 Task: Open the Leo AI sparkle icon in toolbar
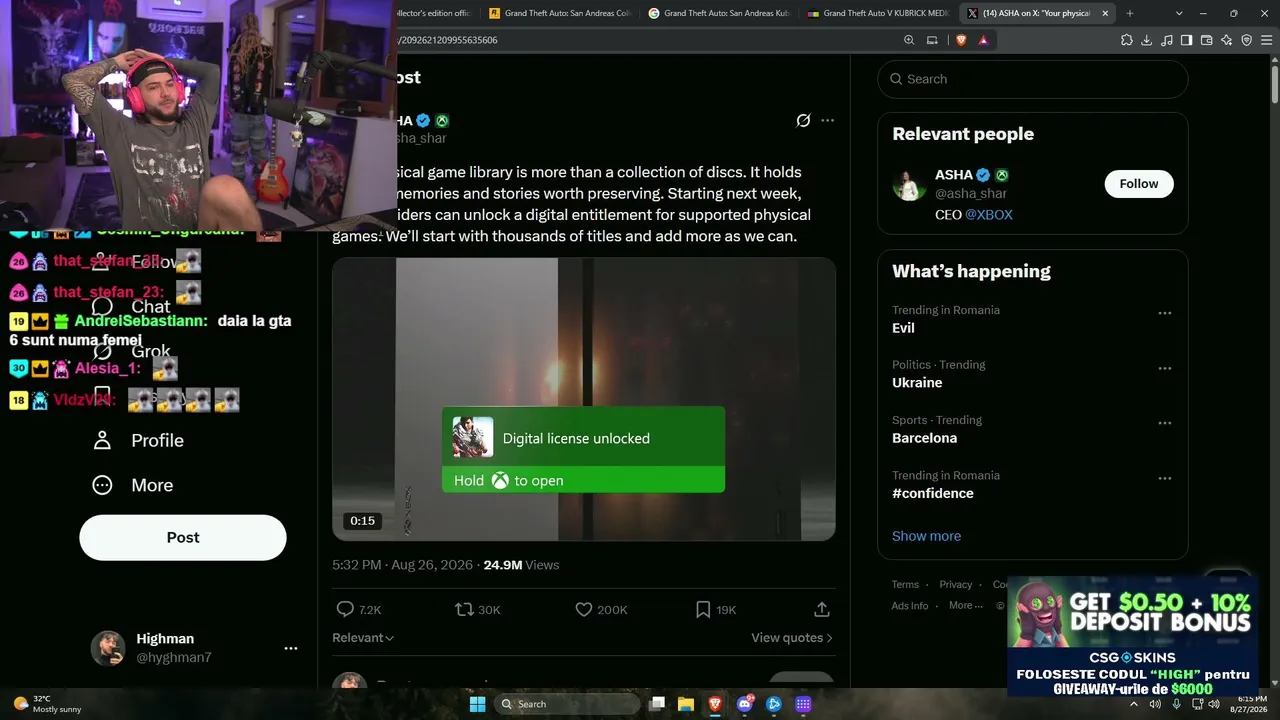tap(1227, 40)
